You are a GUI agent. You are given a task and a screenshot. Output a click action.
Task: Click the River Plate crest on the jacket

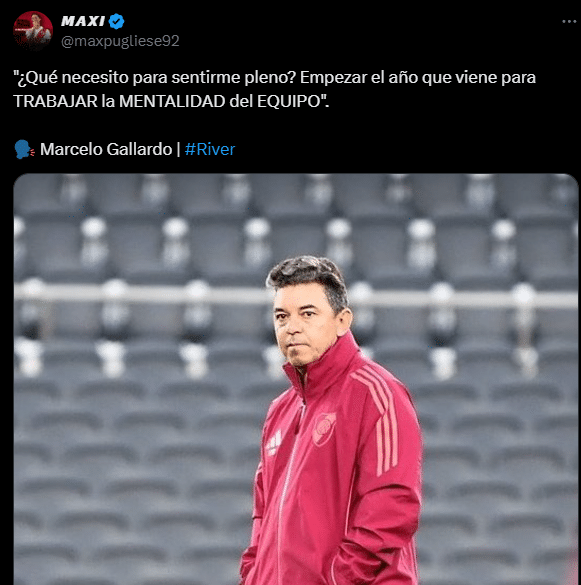pos(324,429)
